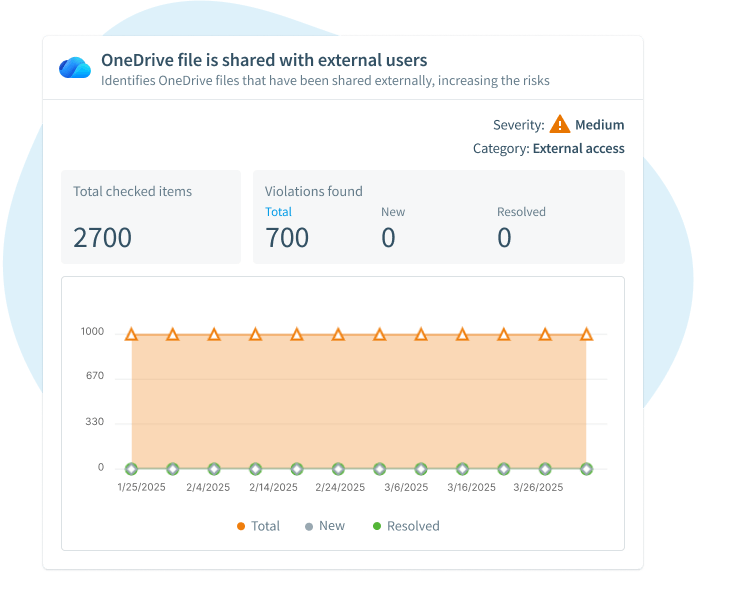Viewport: 734px width, 604px height.
Task: Toggle the Resolved series in chart legend
Action: (405, 526)
